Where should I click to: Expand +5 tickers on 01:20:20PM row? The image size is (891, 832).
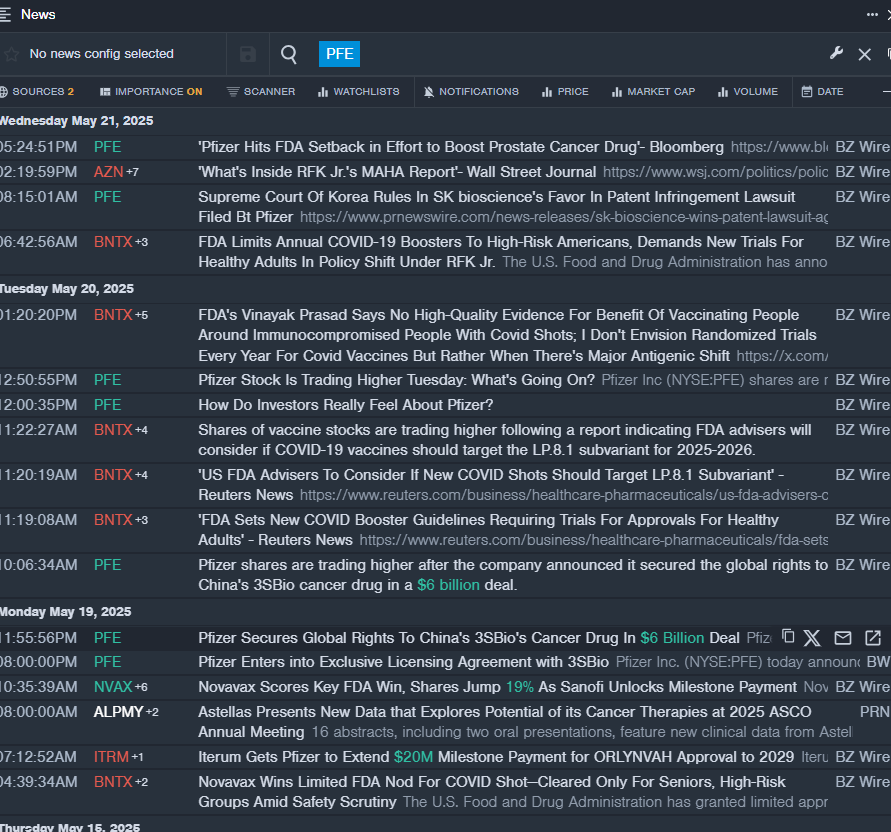(x=141, y=315)
